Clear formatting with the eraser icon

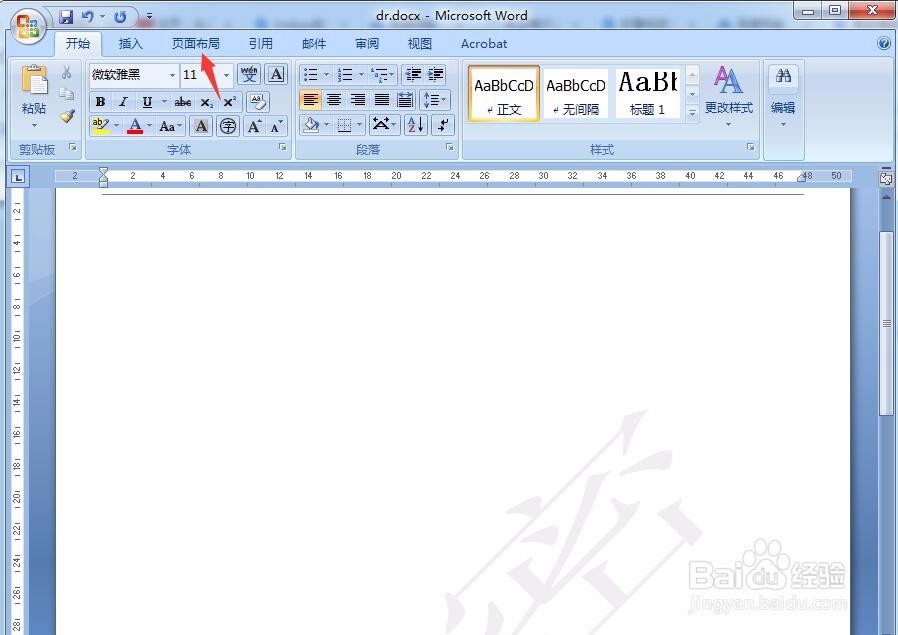pyautogui.click(x=258, y=102)
